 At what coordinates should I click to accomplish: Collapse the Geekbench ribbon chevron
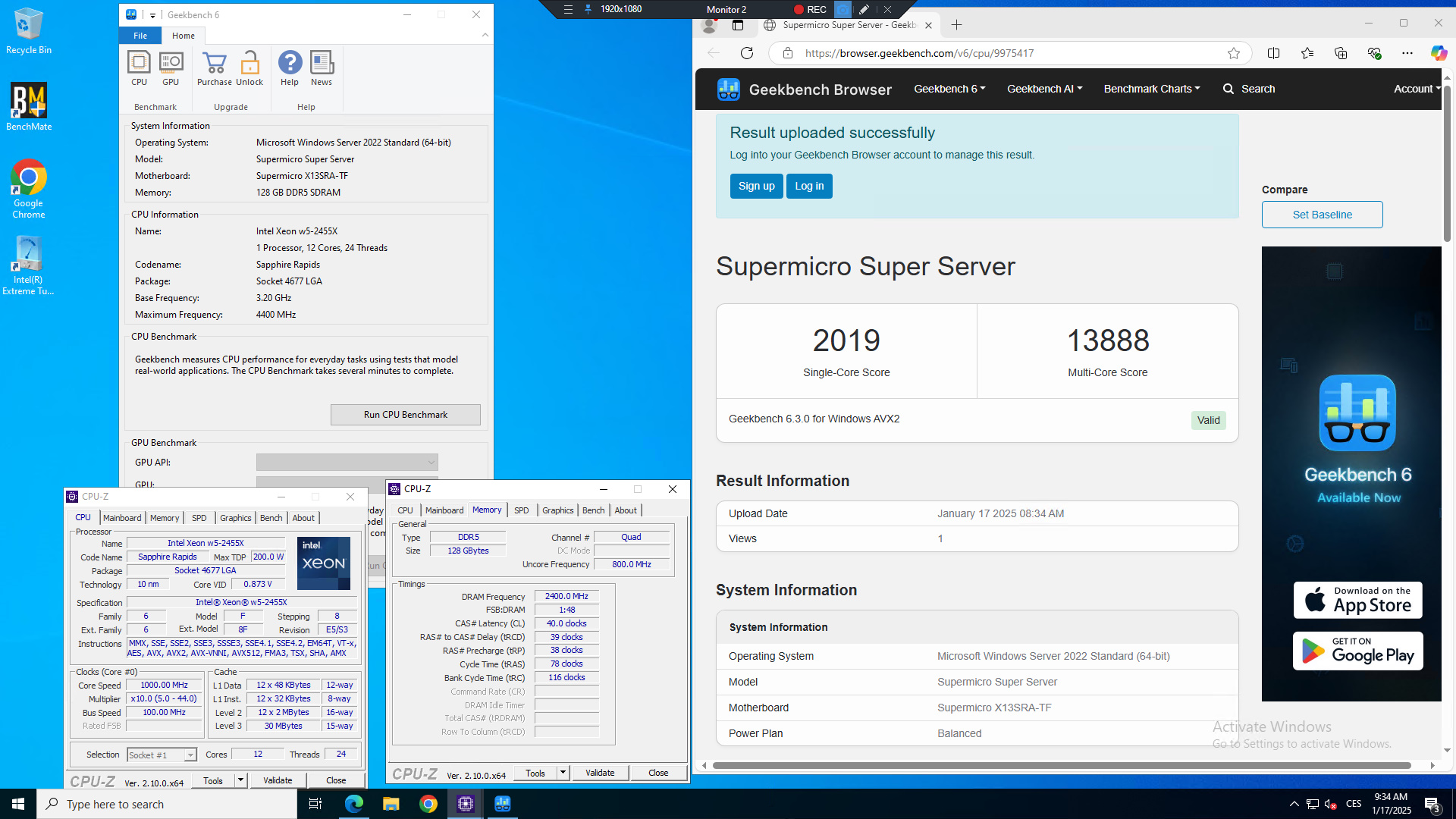(485, 35)
